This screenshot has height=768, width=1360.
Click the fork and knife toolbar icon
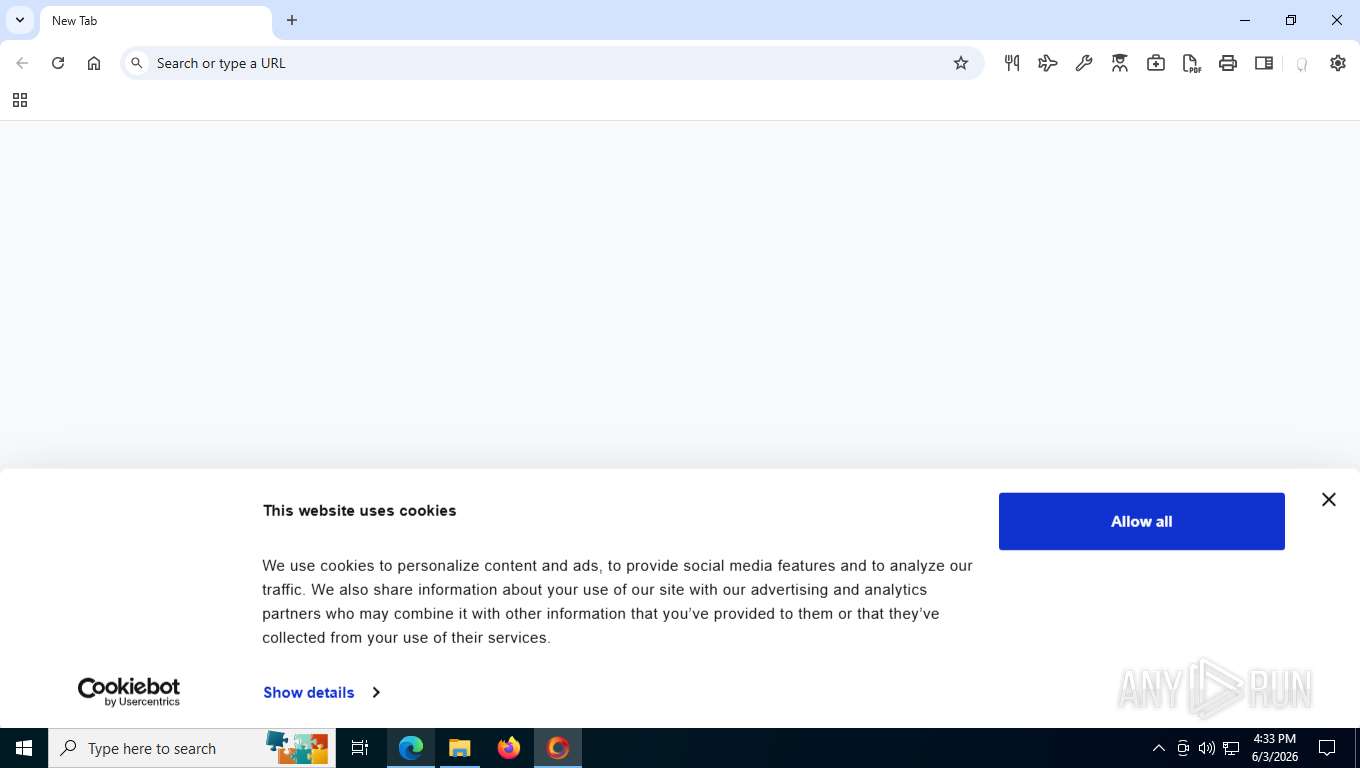click(x=1012, y=63)
